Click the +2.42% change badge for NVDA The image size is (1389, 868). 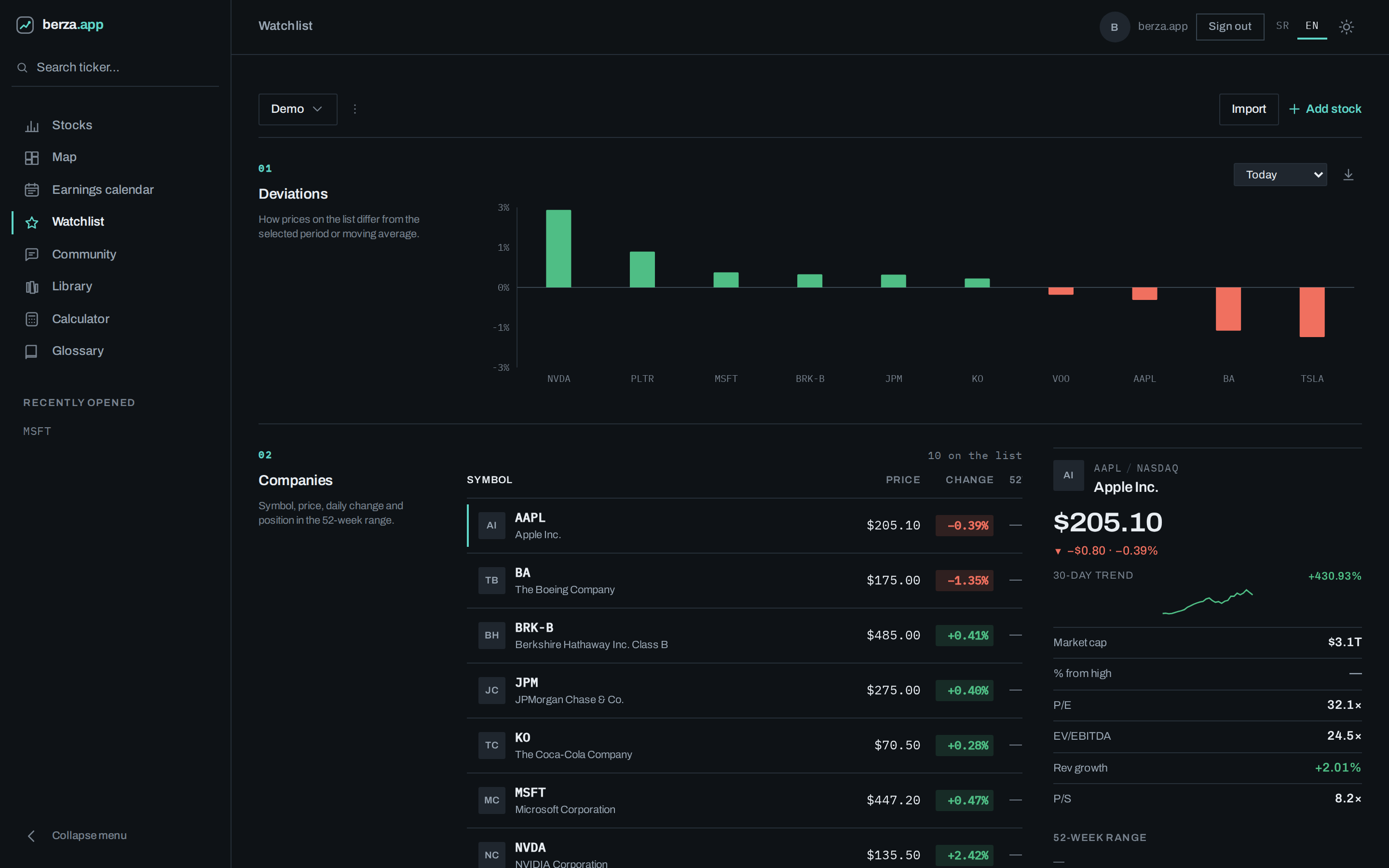tap(964, 855)
